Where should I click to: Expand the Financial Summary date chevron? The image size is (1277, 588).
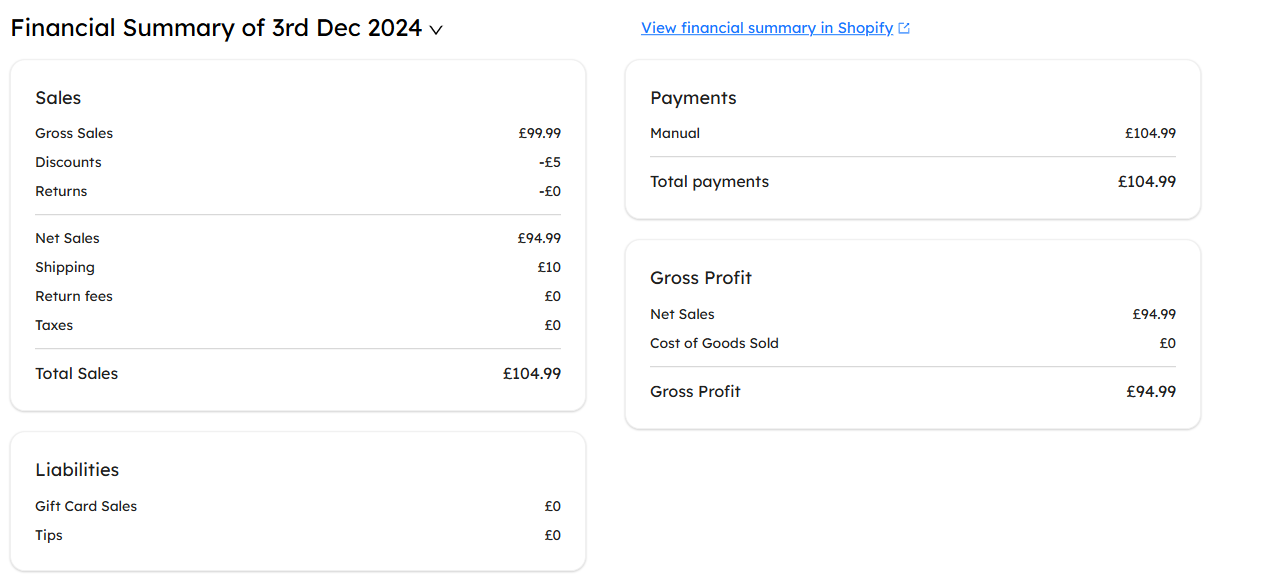pos(436,30)
